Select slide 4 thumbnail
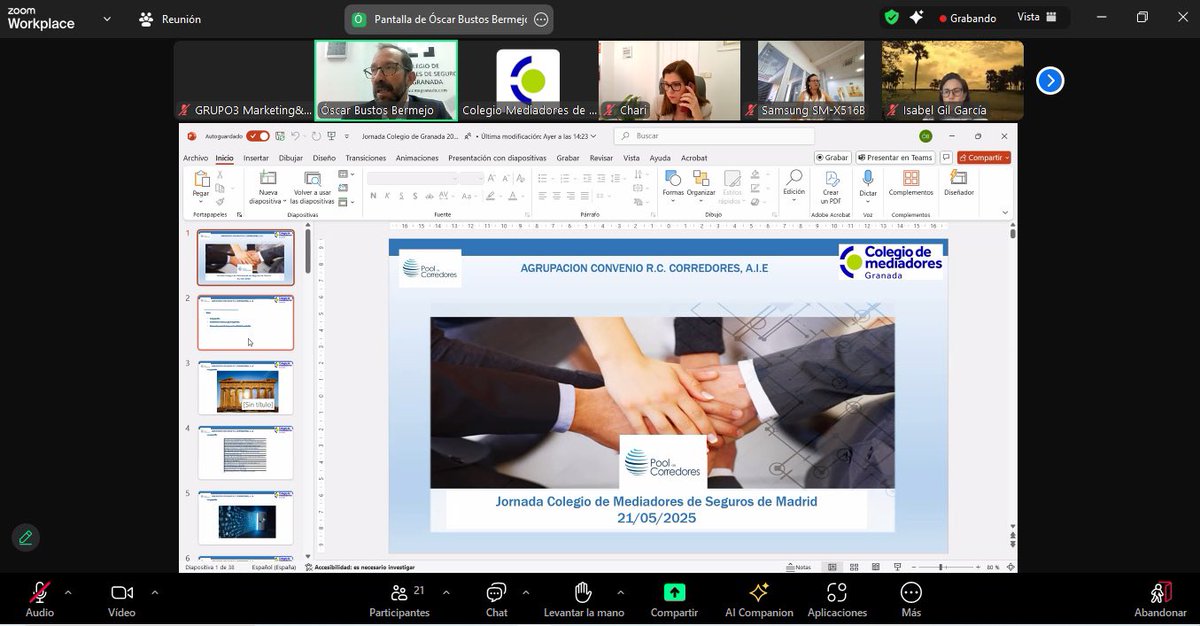Viewport: 1200px width, 626px height. click(x=245, y=452)
